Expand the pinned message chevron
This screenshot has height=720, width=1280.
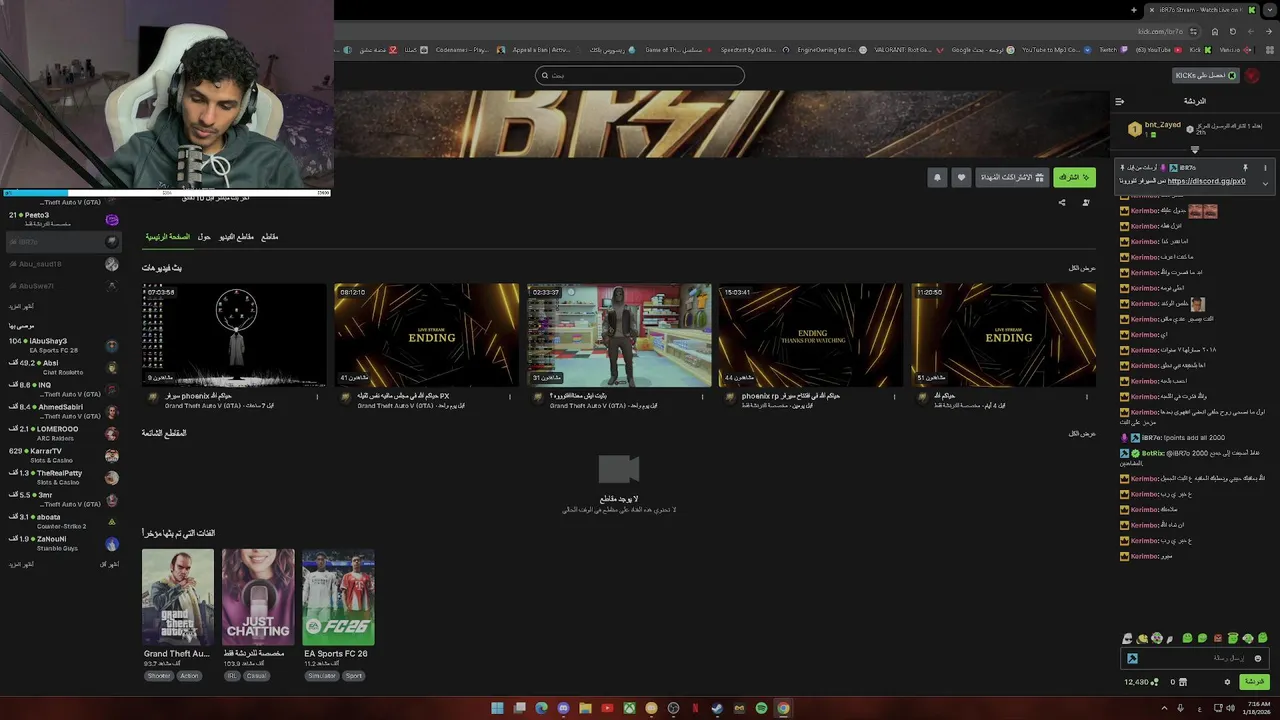pyautogui.click(x=1264, y=183)
